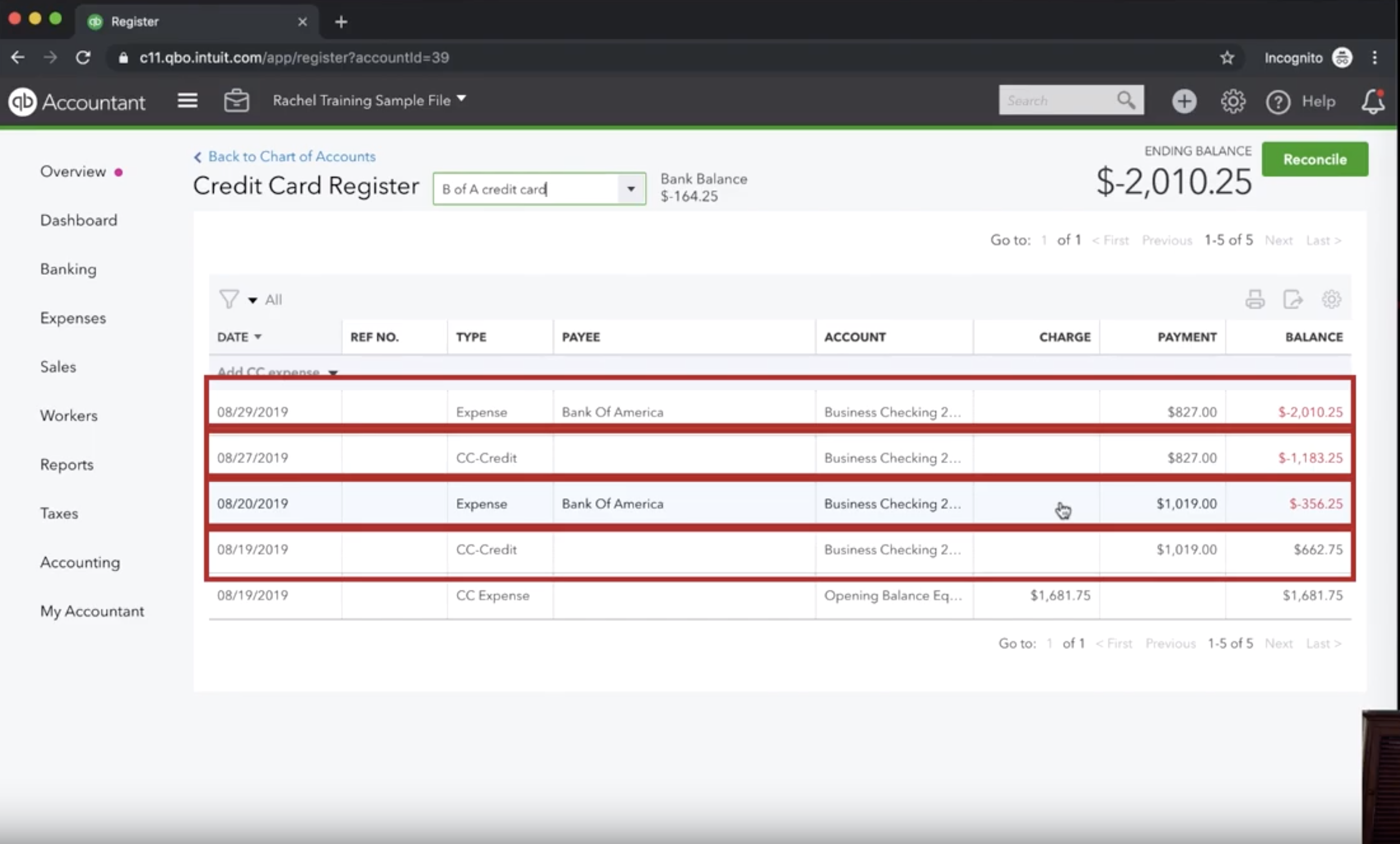
Task: Toggle the hamburger navigation menu
Action: coord(187,101)
